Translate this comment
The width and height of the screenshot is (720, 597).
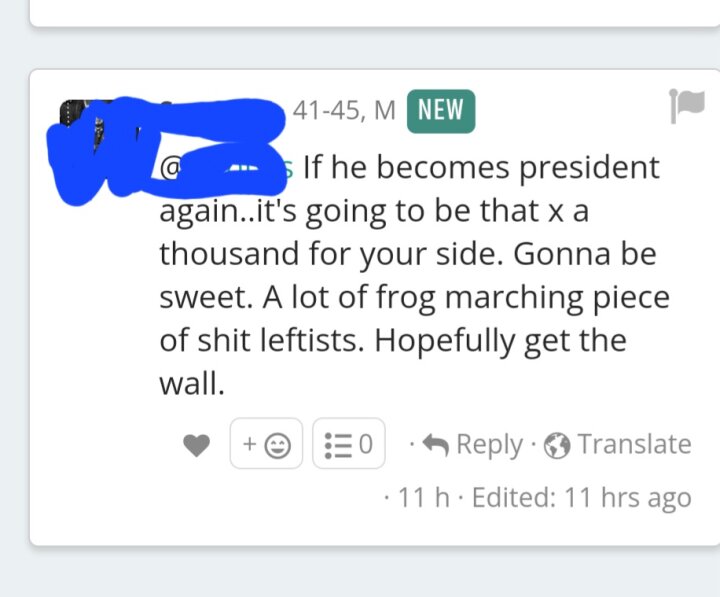point(617,445)
